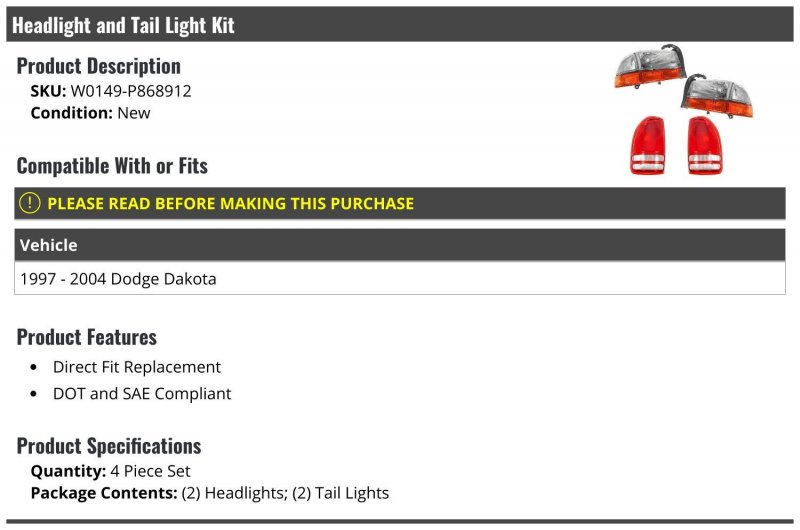The image size is (800, 530).
Task: Select the 1997 - 2004 Dodge Dakota row
Action: point(399,279)
